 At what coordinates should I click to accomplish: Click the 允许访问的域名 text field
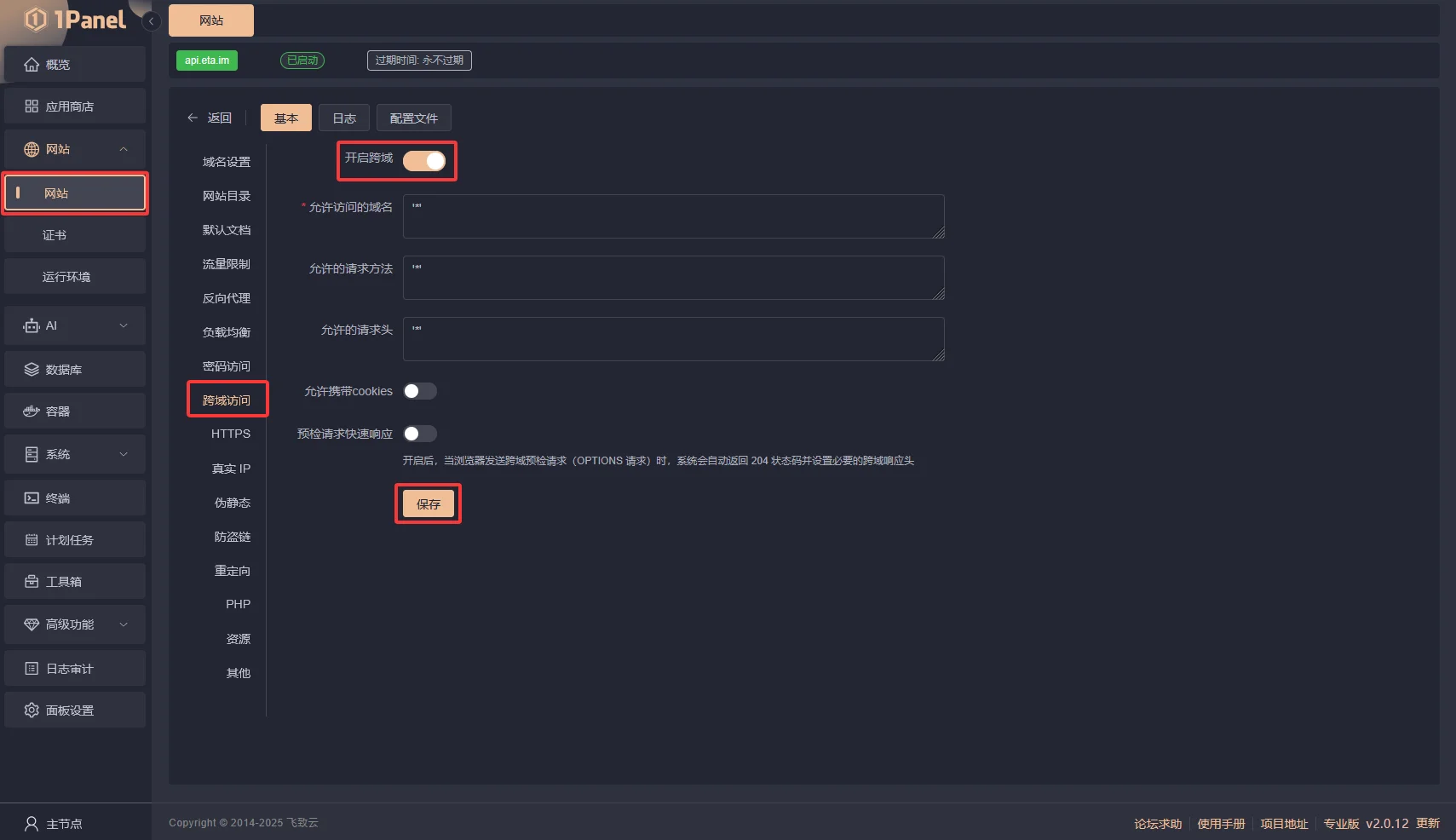(673, 216)
